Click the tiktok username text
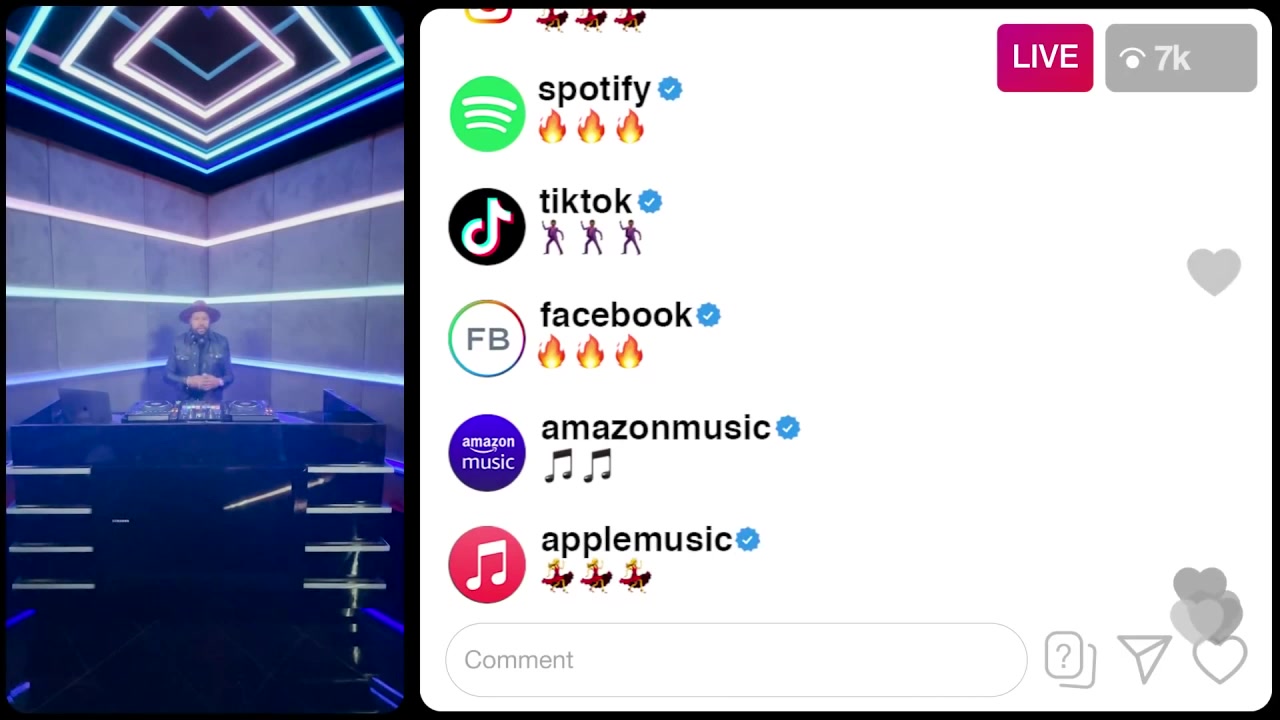 coord(585,202)
